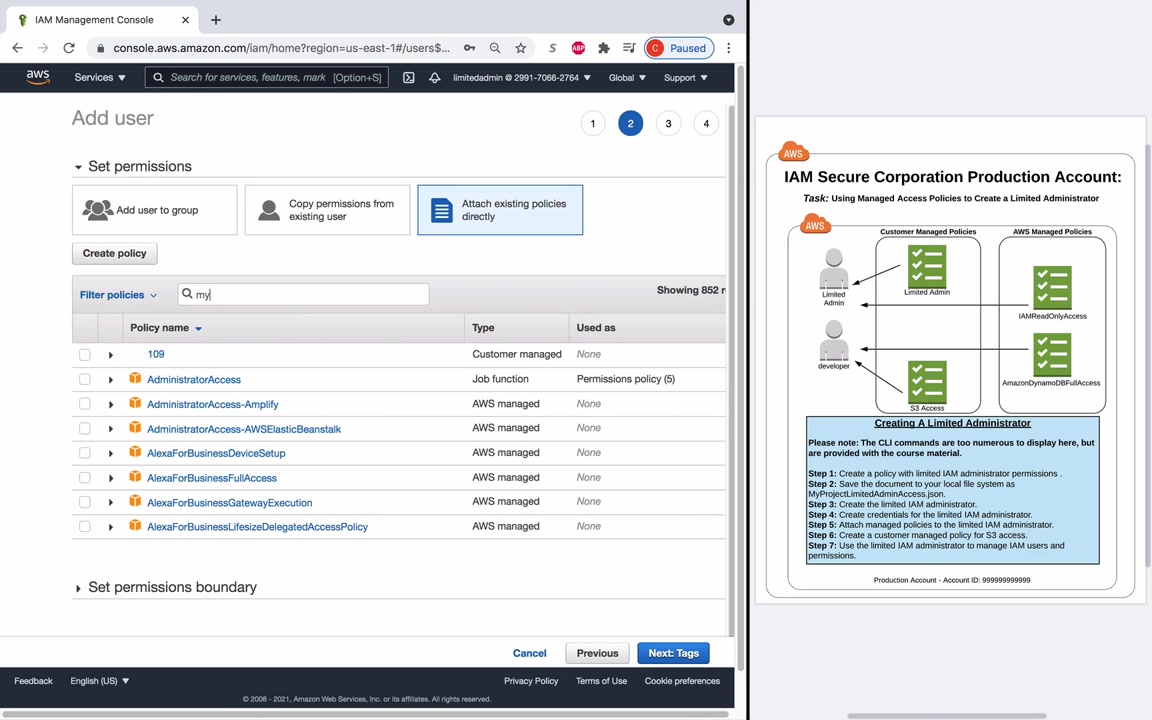Expand AdministratorAccess-Amplify policy details
1152x720 pixels.
coord(111,405)
